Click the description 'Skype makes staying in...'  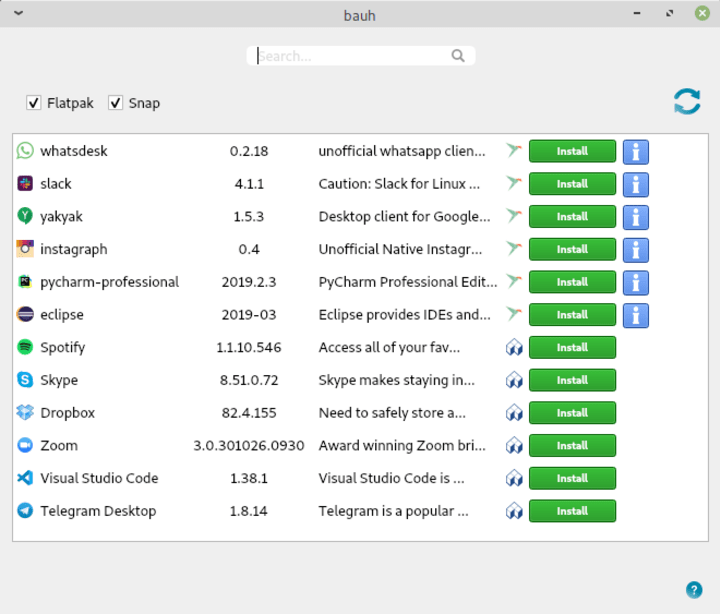coord(396,380)
